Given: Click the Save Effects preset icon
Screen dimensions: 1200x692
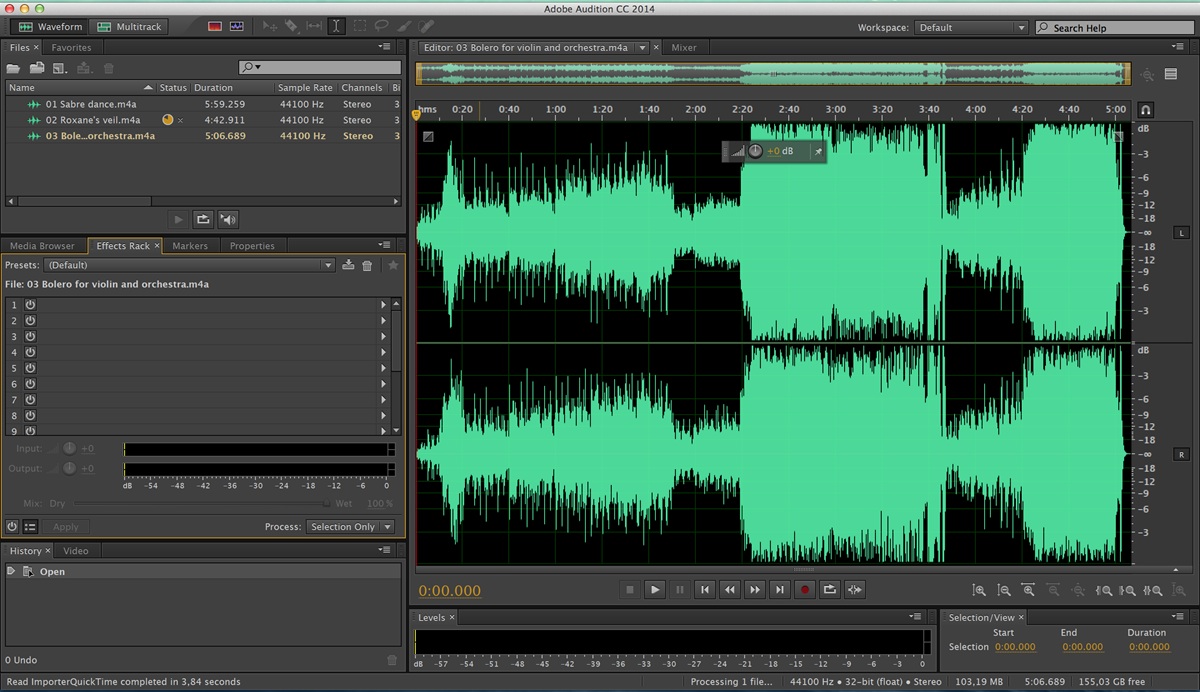Looking at the screenshot, I should point(348,265).
